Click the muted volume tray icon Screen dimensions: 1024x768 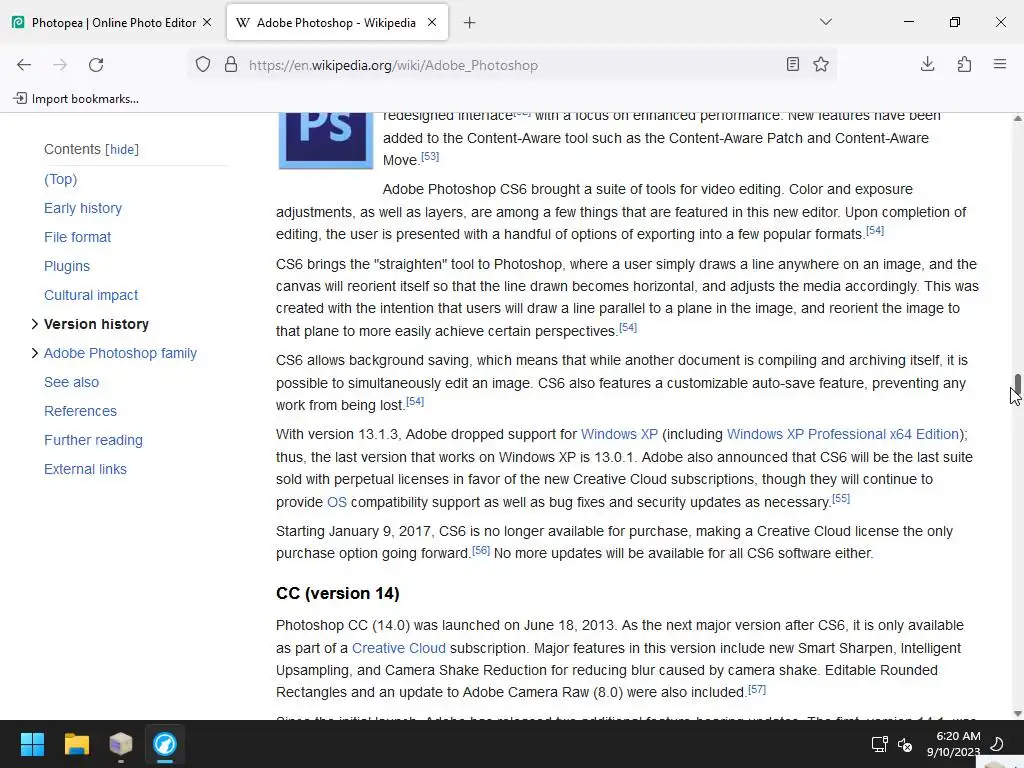(x=905, y=744)
